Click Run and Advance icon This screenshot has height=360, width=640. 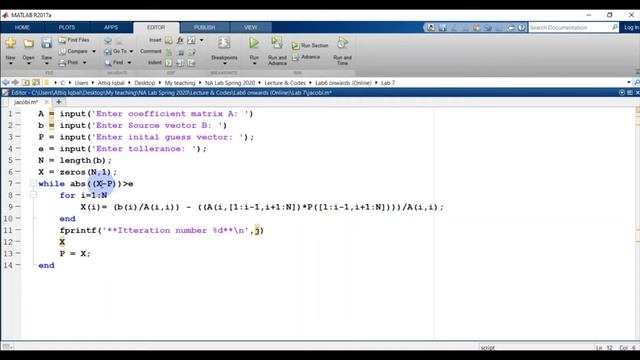coord(277,43)
